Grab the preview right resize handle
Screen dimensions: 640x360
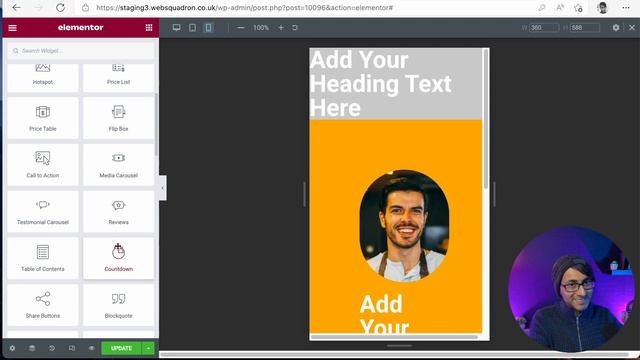[x=494, y=194]
